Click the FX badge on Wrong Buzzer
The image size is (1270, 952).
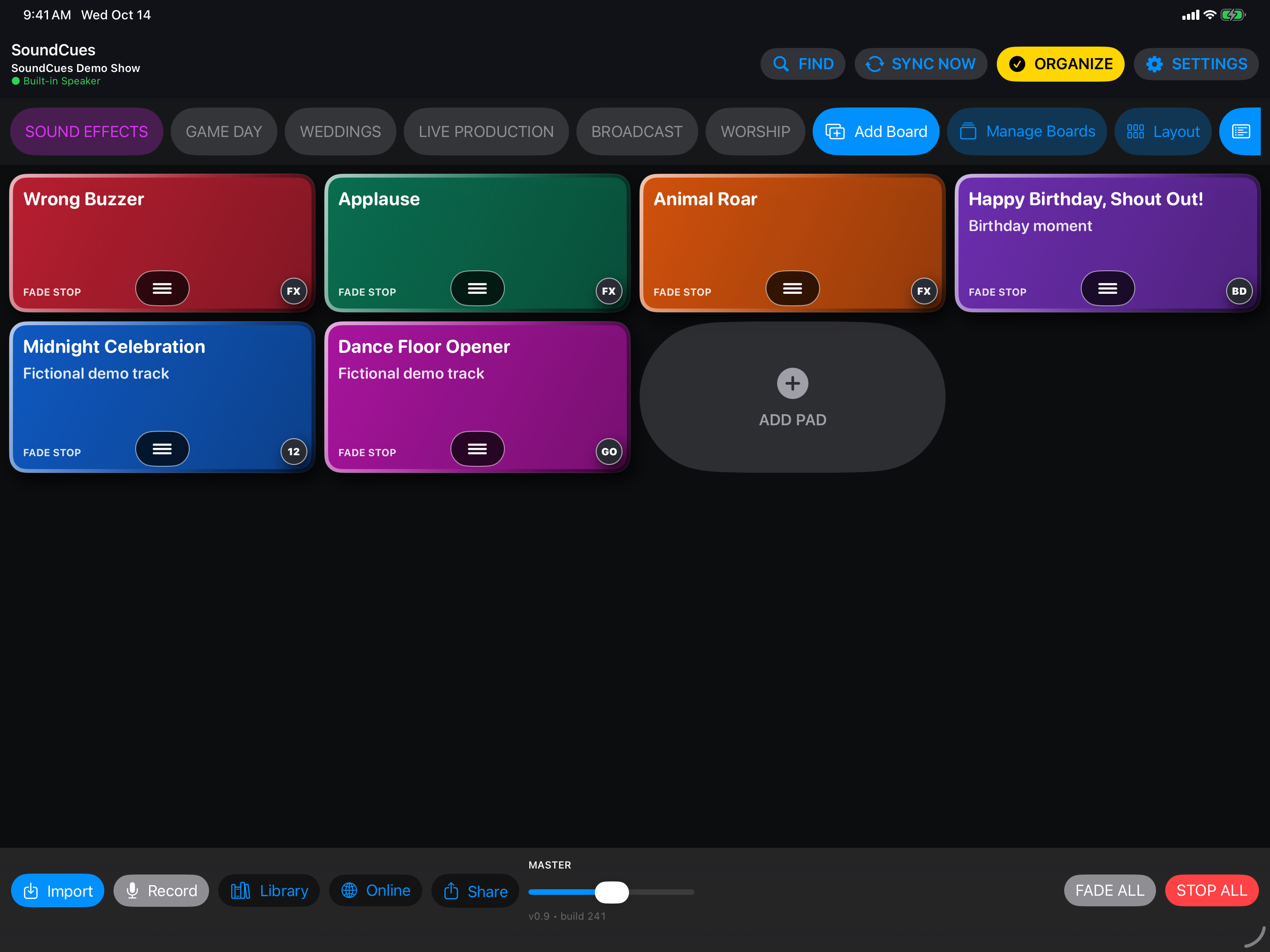pos(294,291)
